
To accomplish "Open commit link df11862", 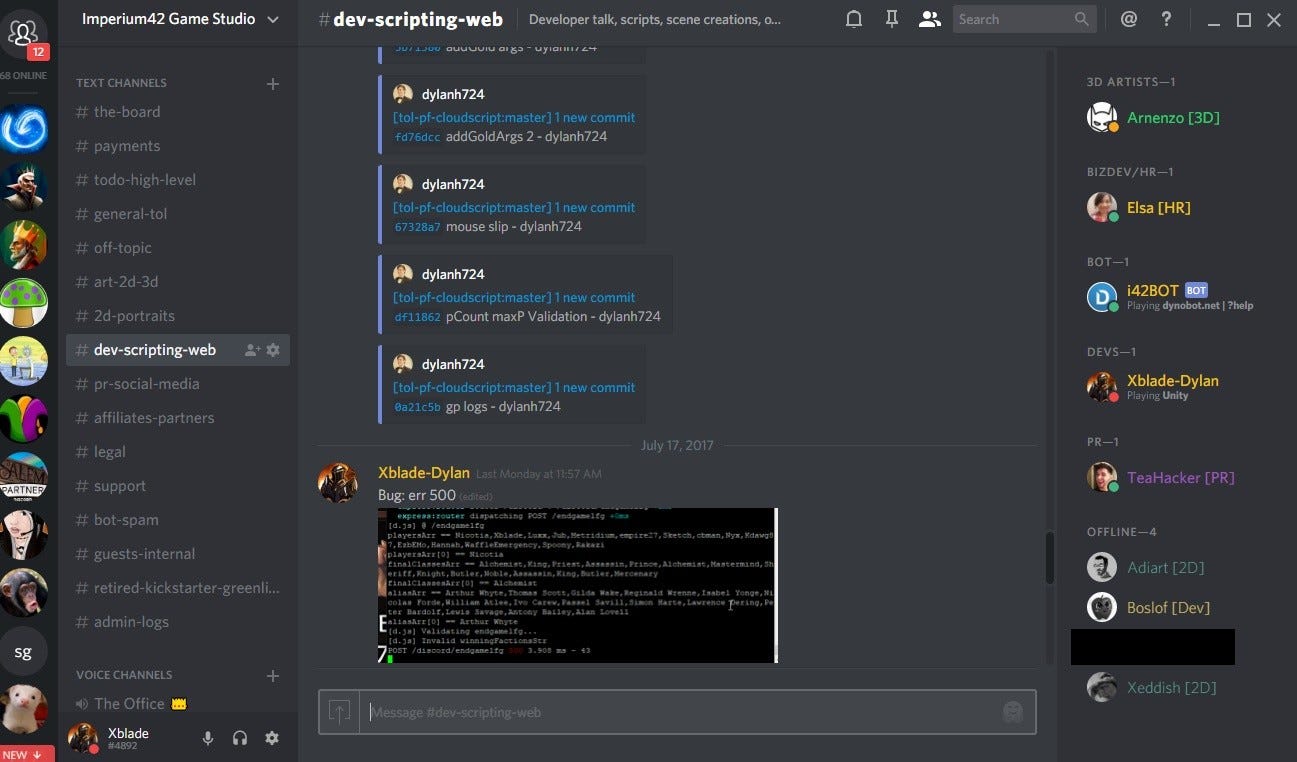I will coord(417,317).
